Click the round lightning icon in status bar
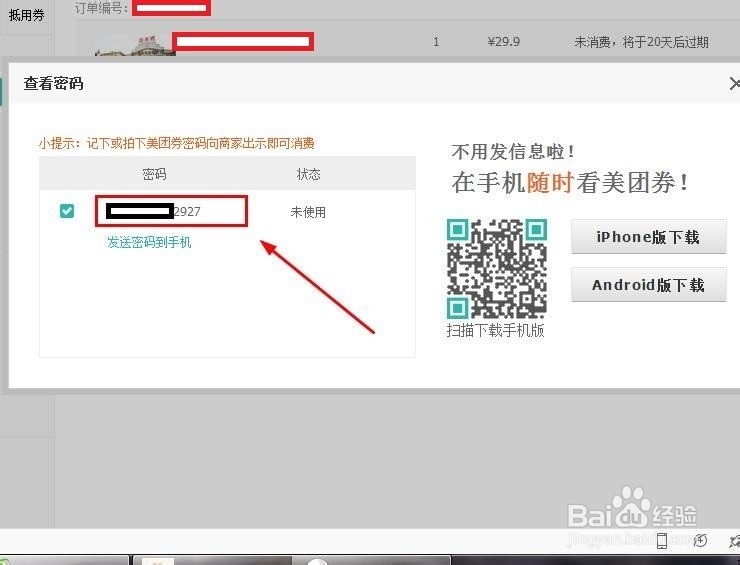Viewport: 740px width, 565px height. pyautogui.click(x=700, y=540)
